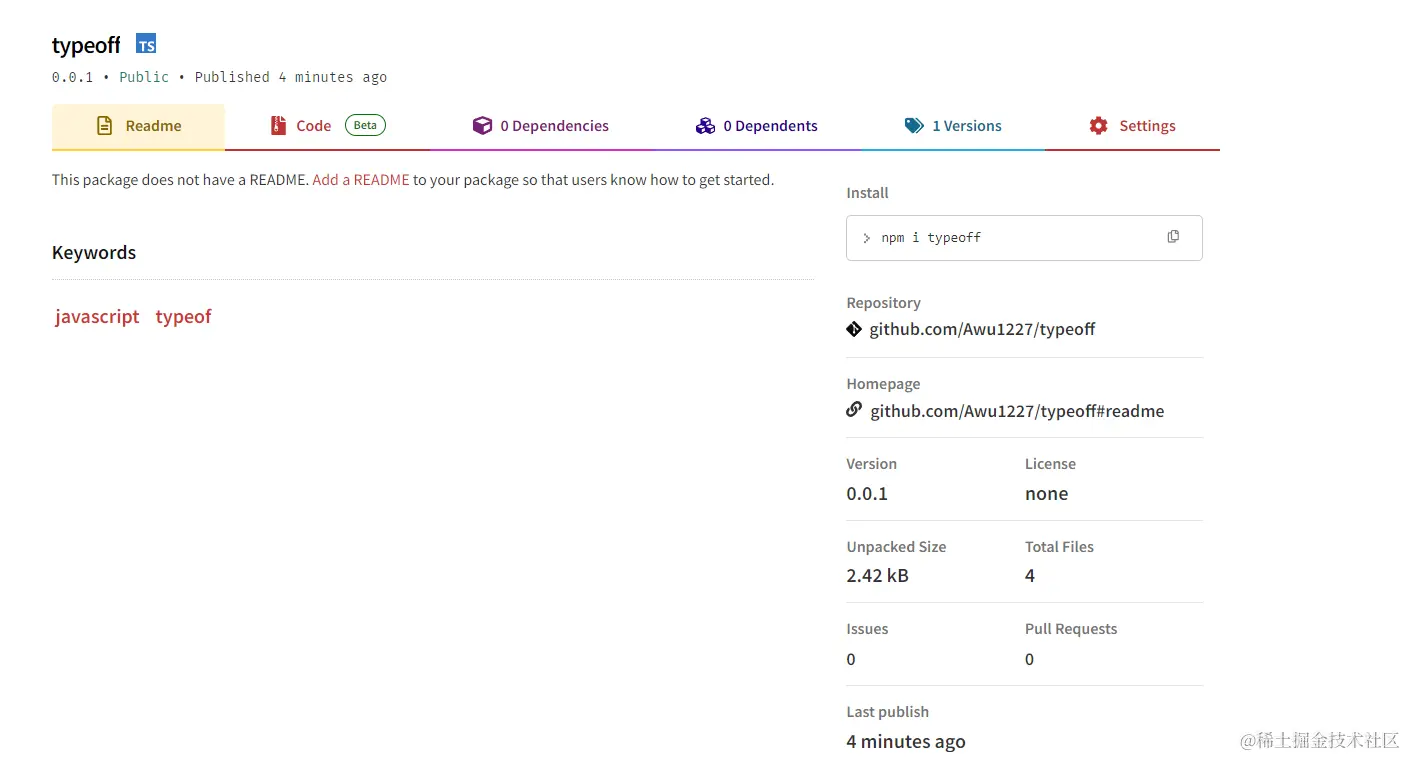Click the 0.0.1 version under title
The height and width of the screenshot is (757, 1406).
[x=72, y=77]
